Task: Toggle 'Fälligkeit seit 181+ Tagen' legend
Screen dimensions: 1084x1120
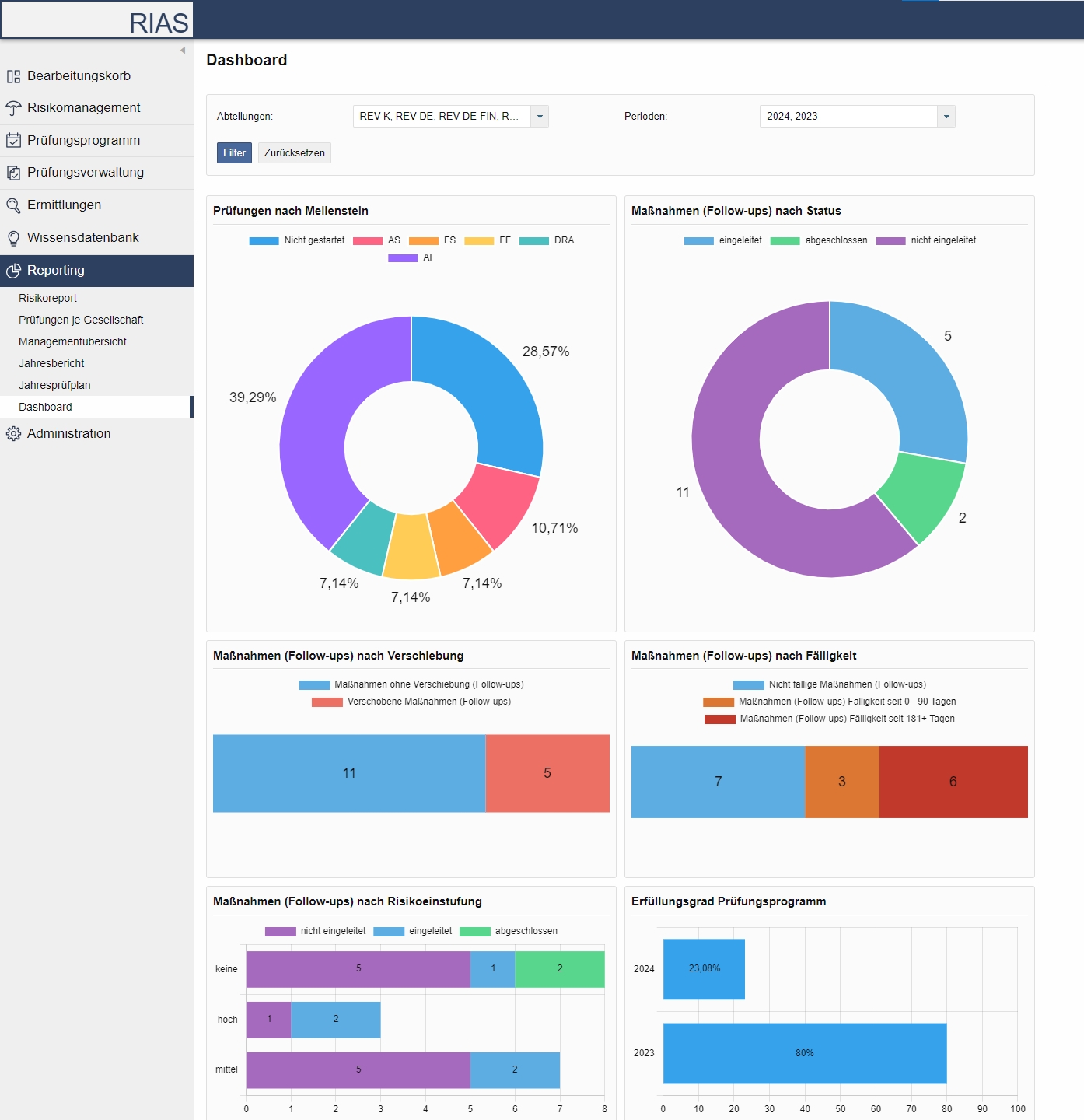Action: coord(830,719)
